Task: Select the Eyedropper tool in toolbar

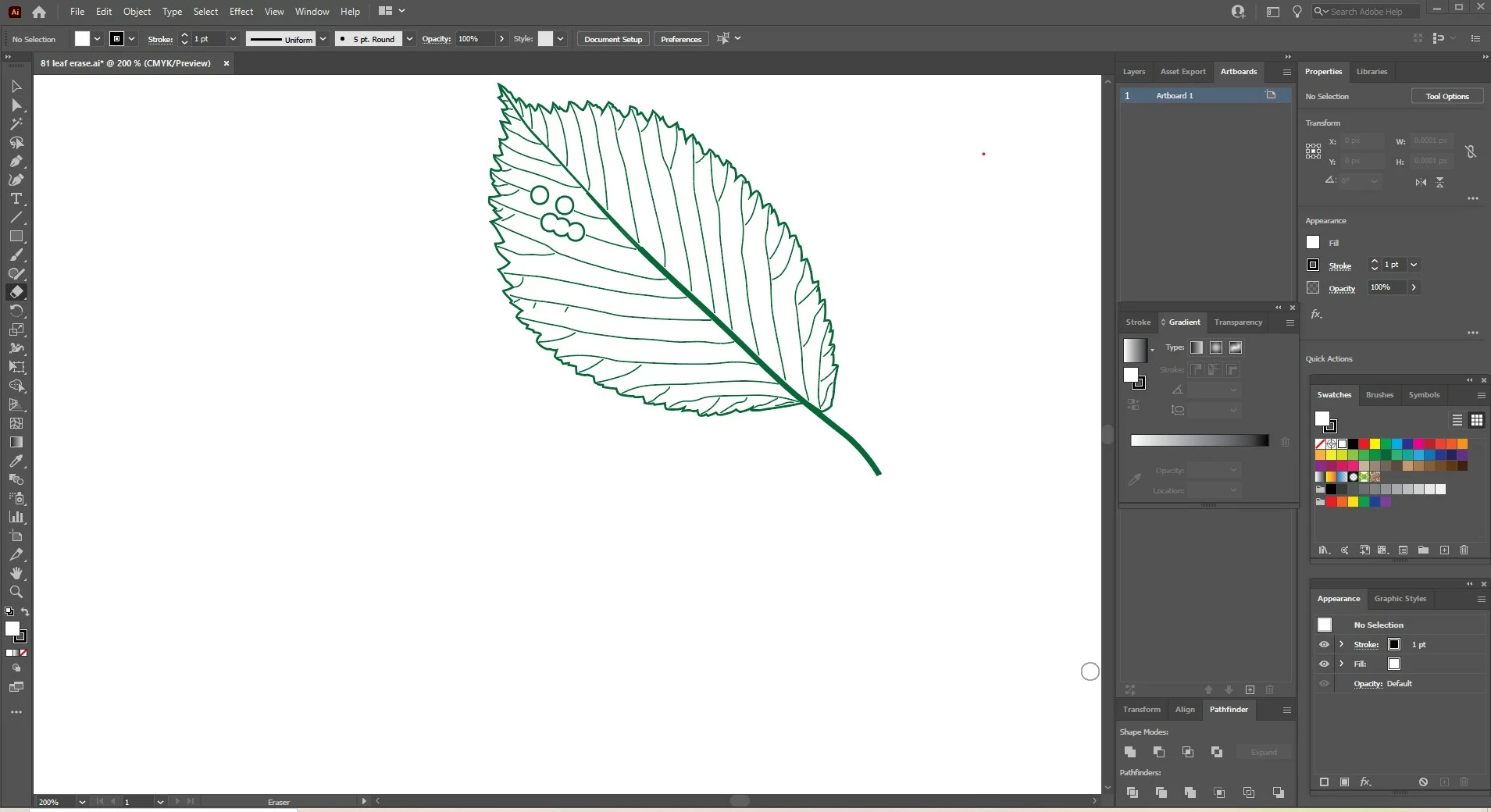Action: 16,461
